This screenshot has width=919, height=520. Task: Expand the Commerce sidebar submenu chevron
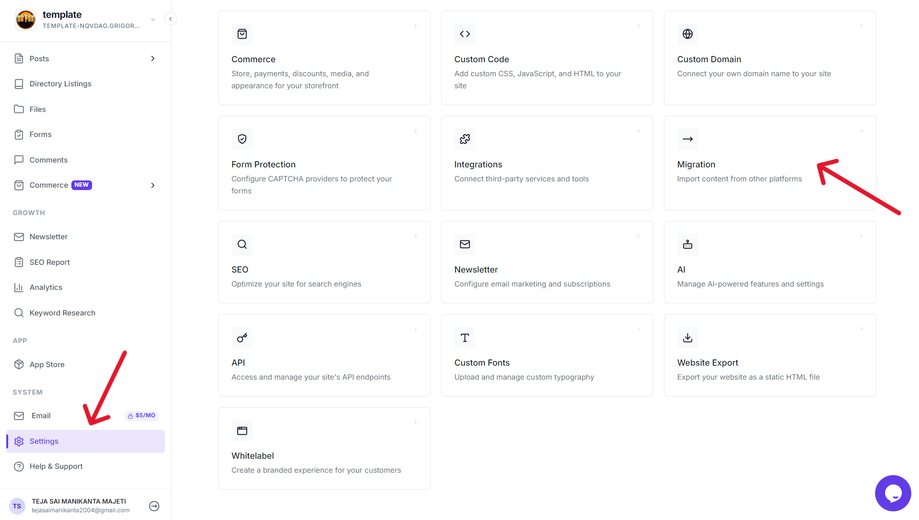152,185
